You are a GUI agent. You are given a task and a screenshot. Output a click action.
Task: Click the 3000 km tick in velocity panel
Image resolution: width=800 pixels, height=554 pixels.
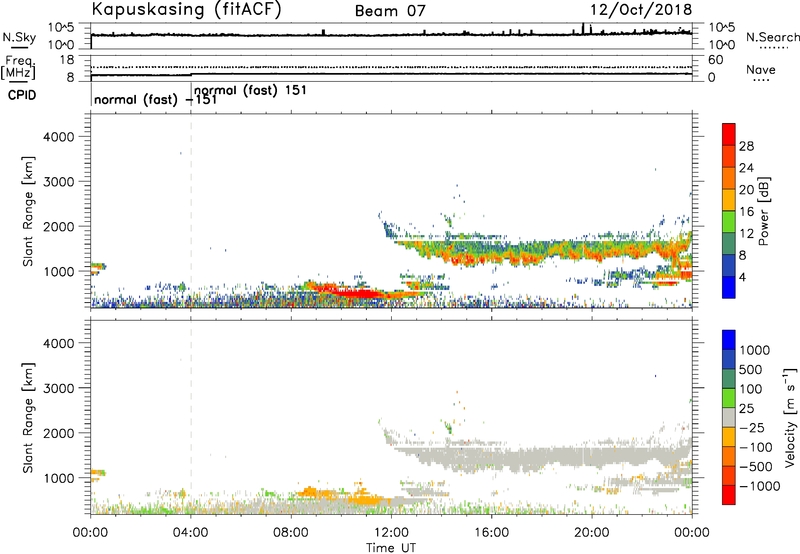[x=59, y=388]
